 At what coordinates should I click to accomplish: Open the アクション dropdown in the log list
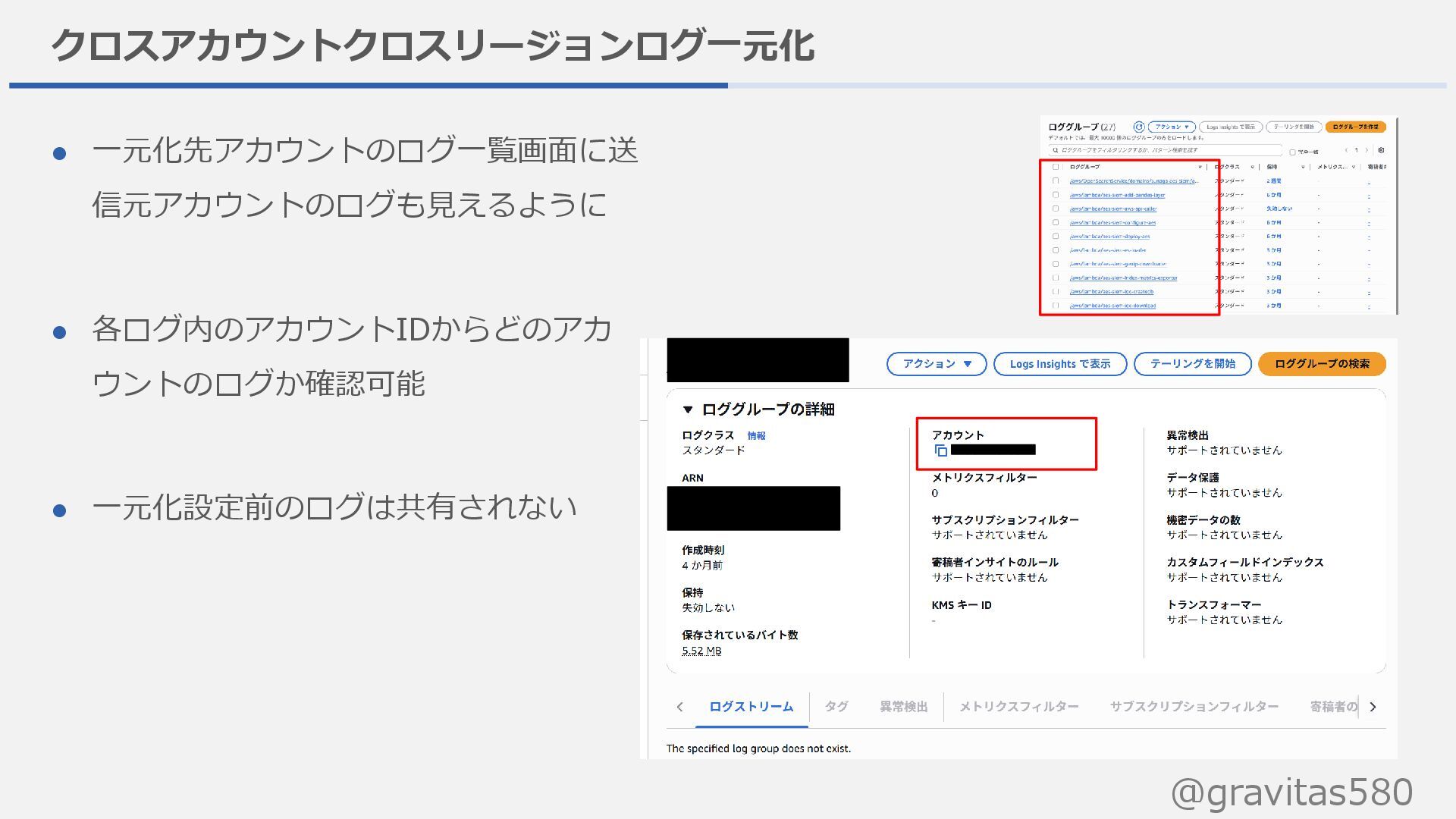click(1172, 127)
